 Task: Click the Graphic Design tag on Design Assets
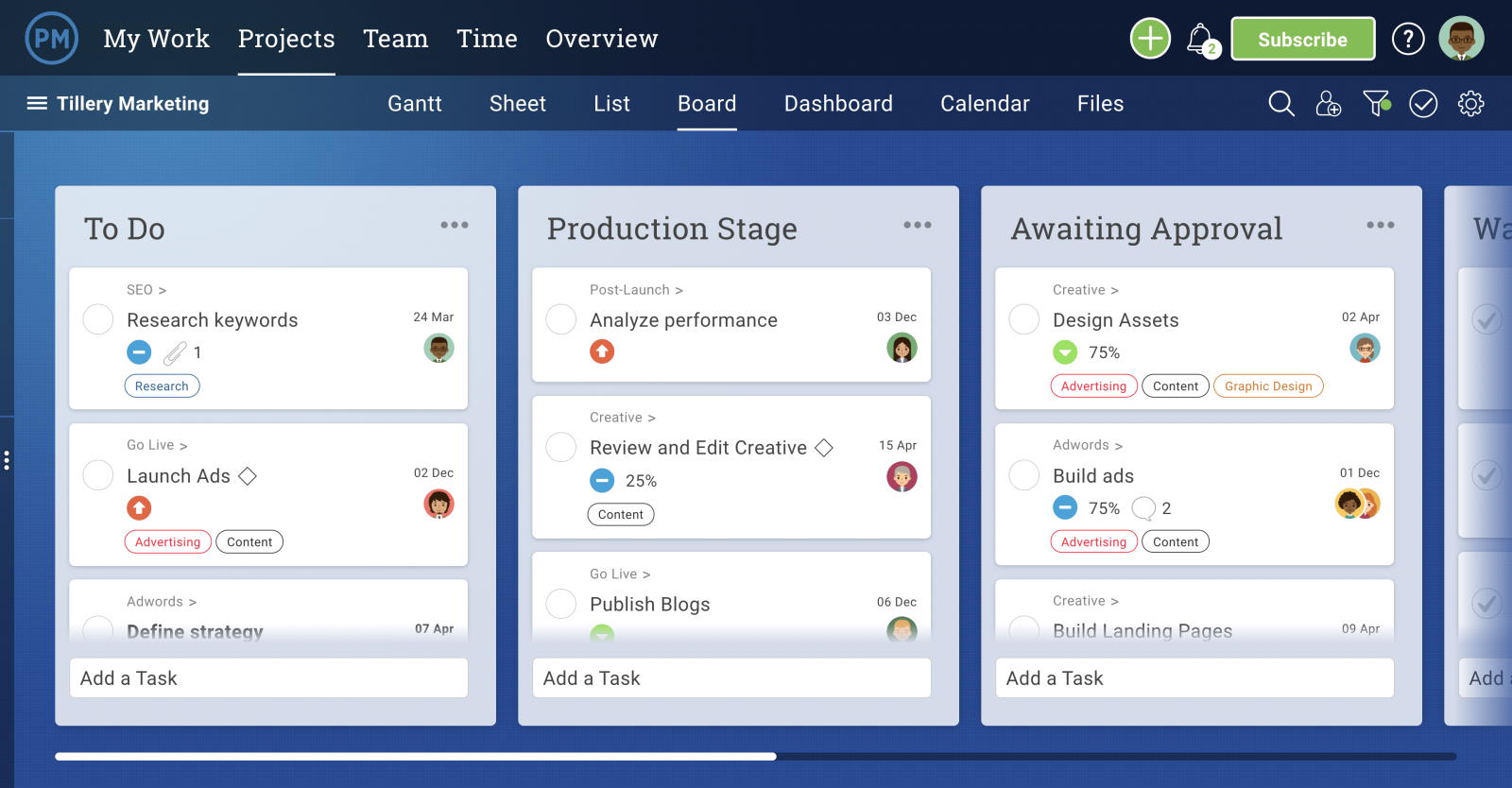(1268, 385)
